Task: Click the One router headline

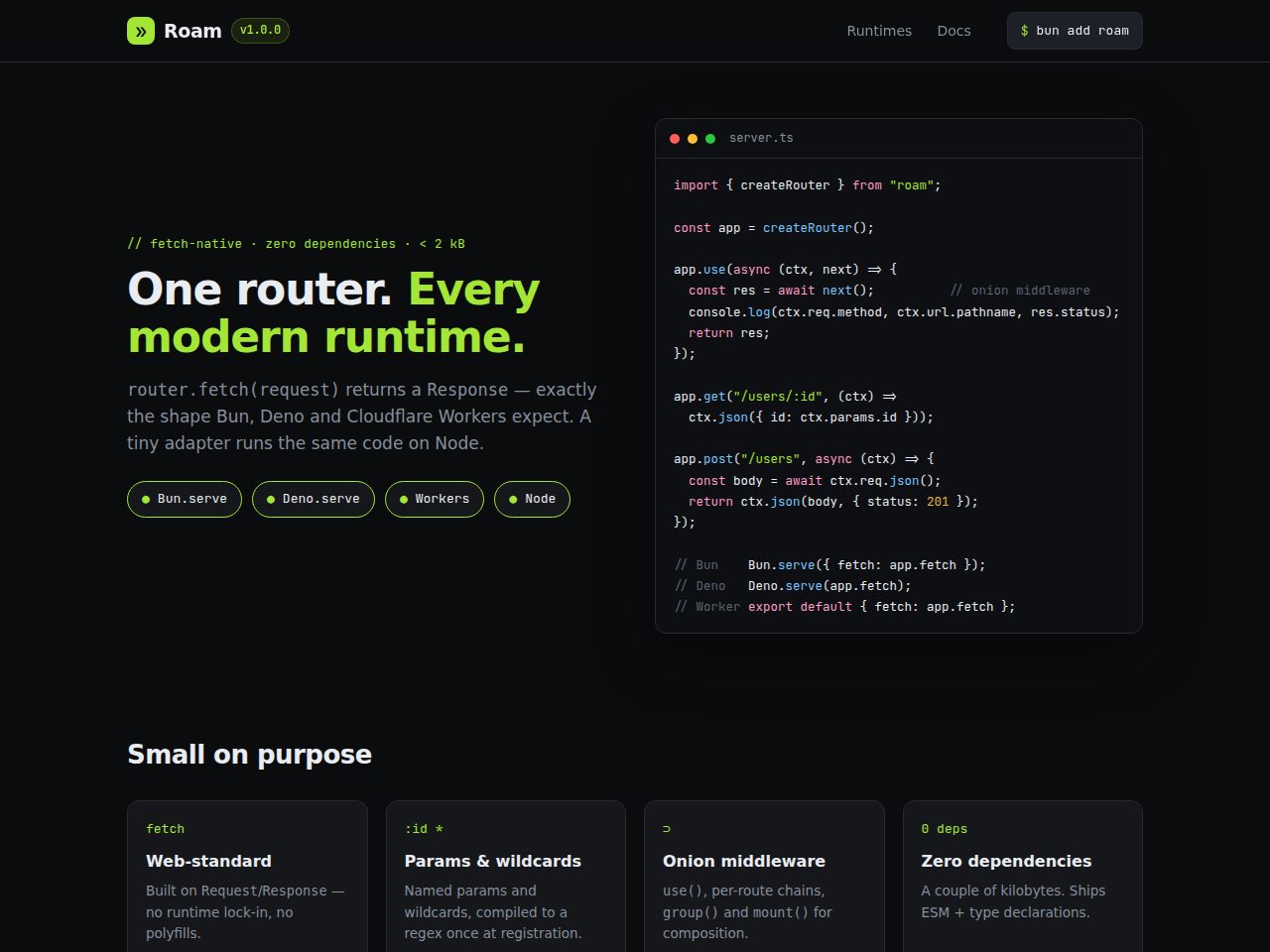Action: [x=333, y=312]
